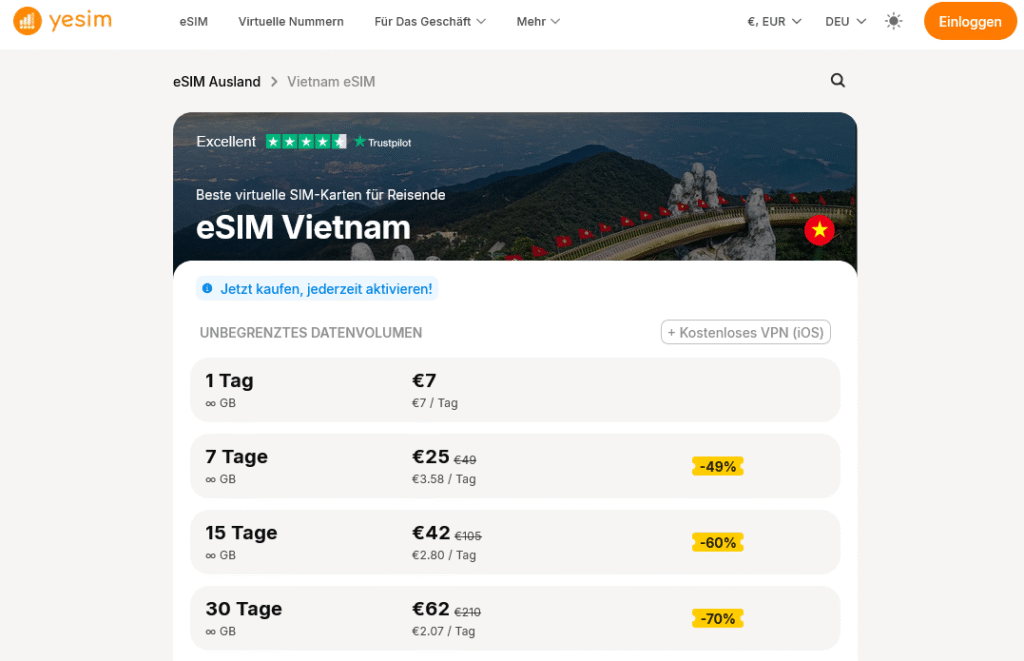This screenshot has height=661, width=1024.
Task: Open the €, EUR currency dropdown
Action: [772, 20]
